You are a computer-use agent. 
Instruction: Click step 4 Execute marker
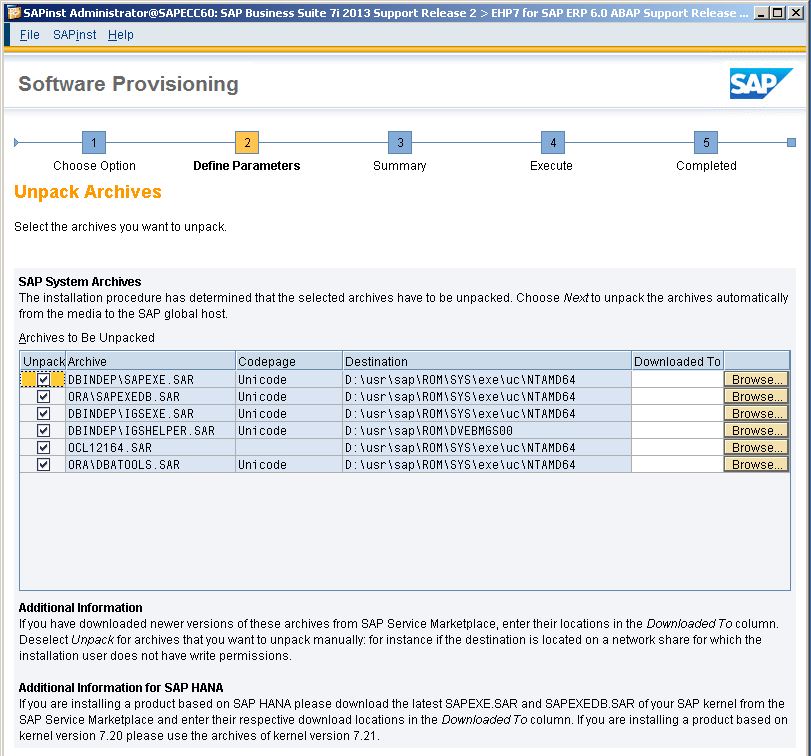pos(553,143)
